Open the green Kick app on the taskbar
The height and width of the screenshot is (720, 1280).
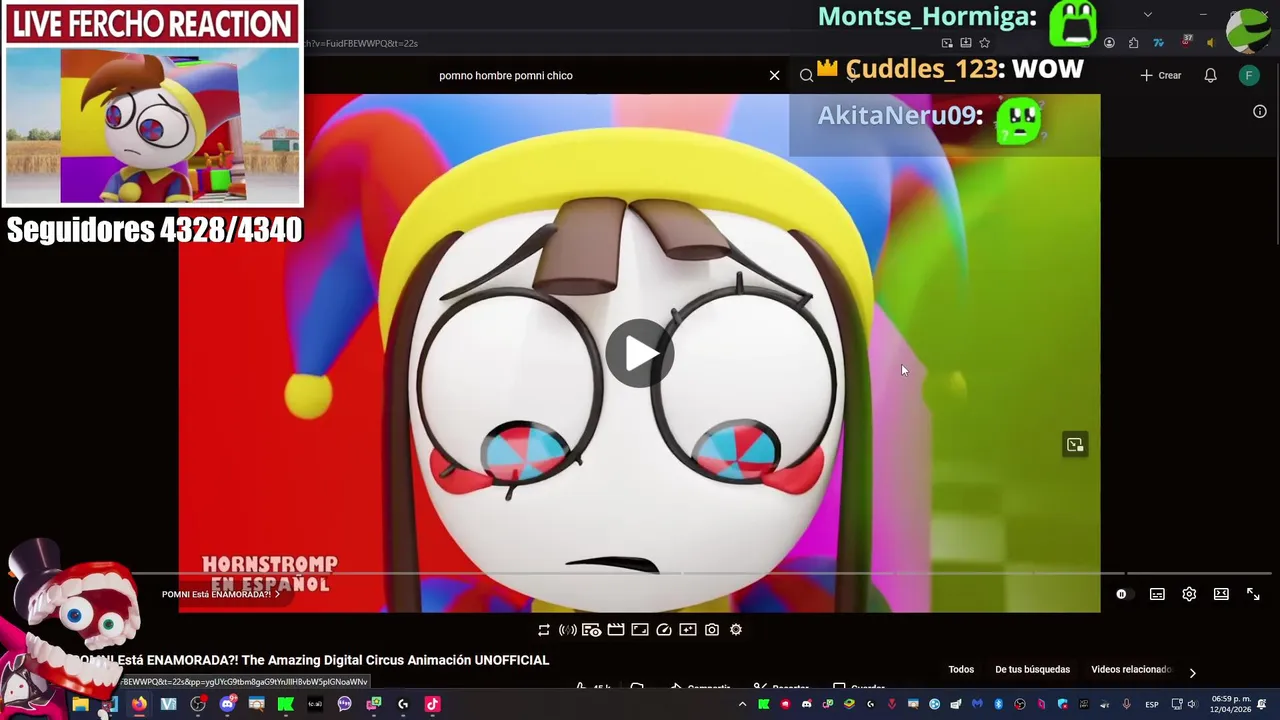point(285,705)
